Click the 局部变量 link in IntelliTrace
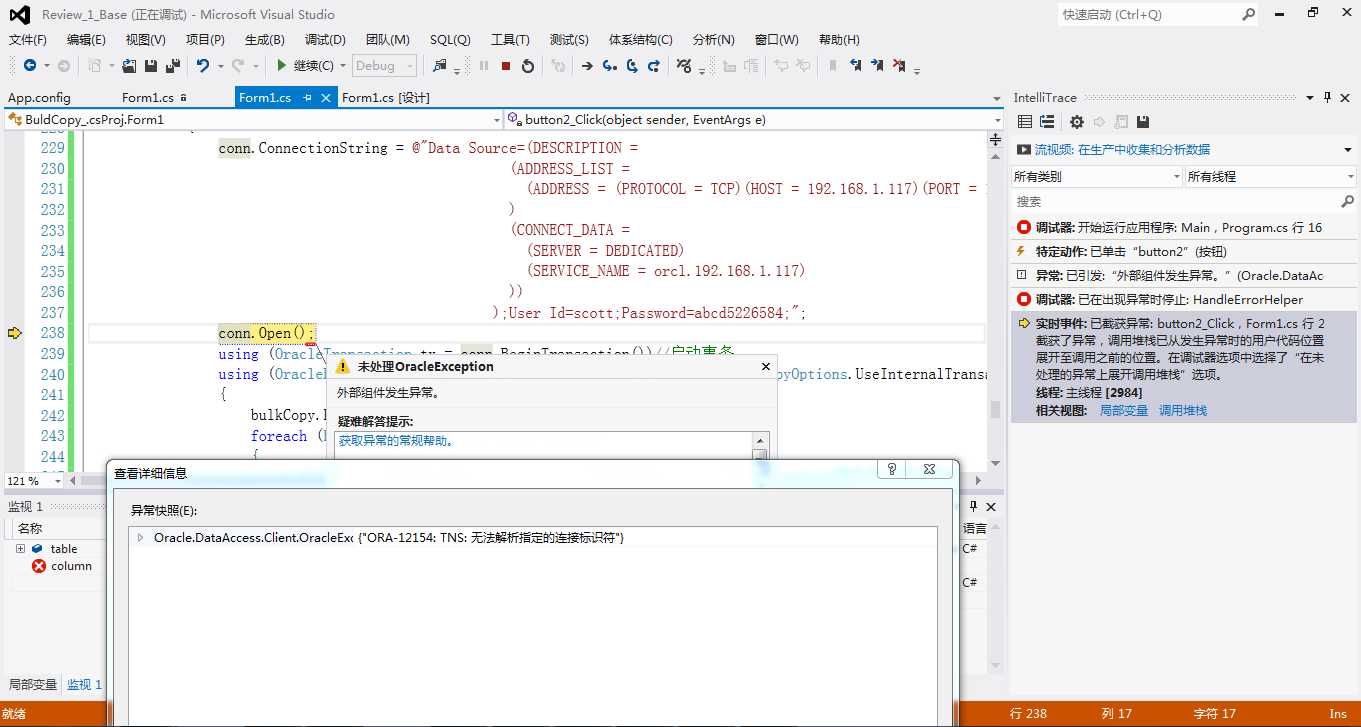The width and height of the screenshot is (1361, 727). [1124, 411]
